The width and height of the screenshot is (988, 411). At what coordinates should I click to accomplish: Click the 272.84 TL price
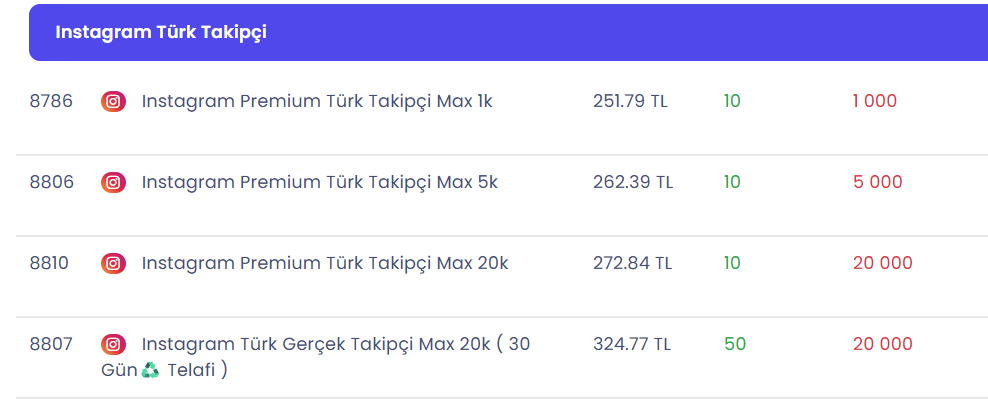[633, 263]
